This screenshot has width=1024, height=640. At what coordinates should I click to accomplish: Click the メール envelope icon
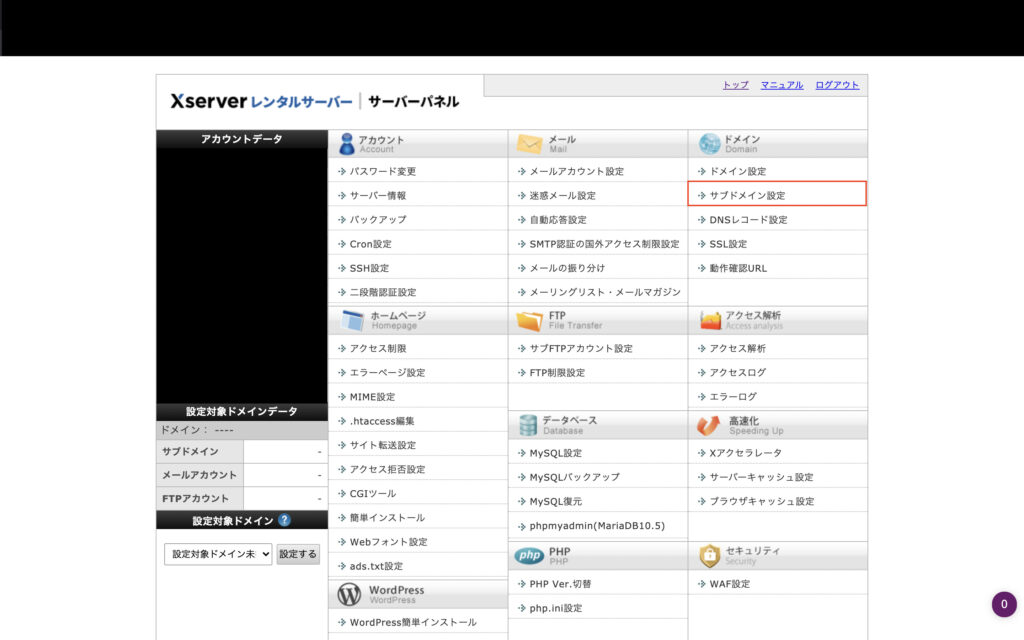530,144
